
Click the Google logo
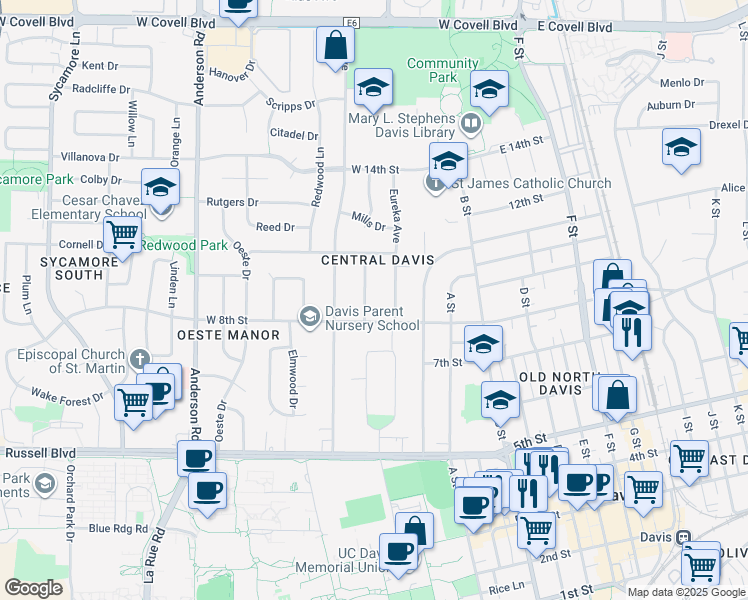pyautogui.click(x=32, y=587)
